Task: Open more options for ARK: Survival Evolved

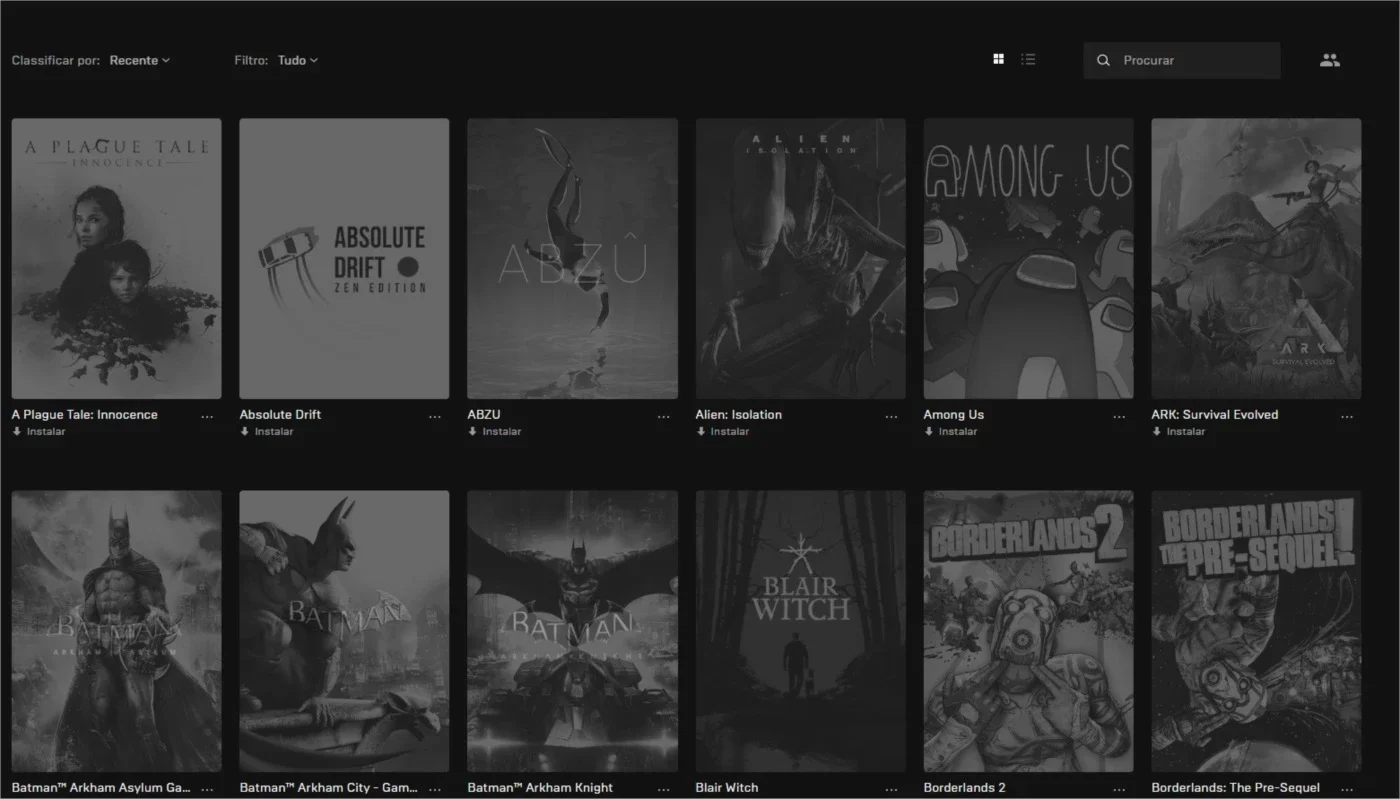Action: click(x=1347, y=417)
